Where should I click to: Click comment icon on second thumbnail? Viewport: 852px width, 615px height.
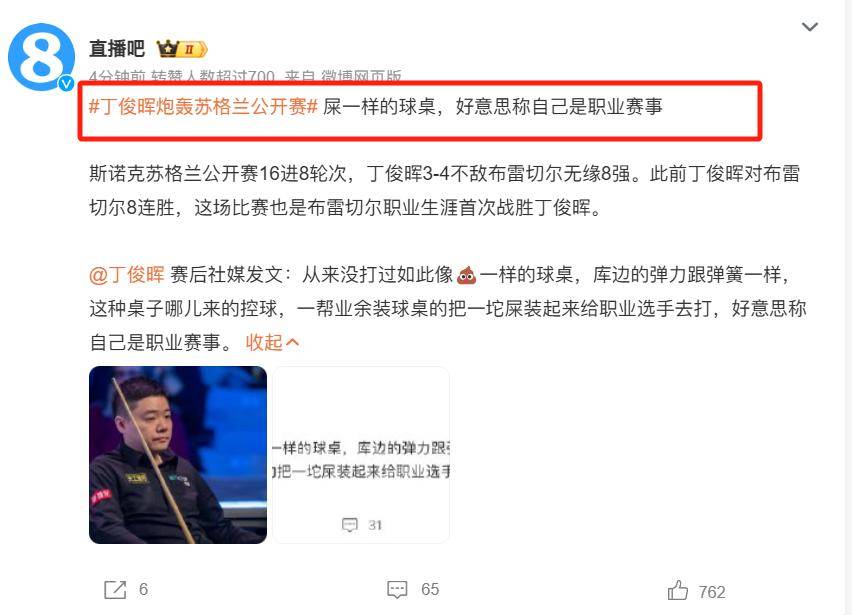(349, 525)
